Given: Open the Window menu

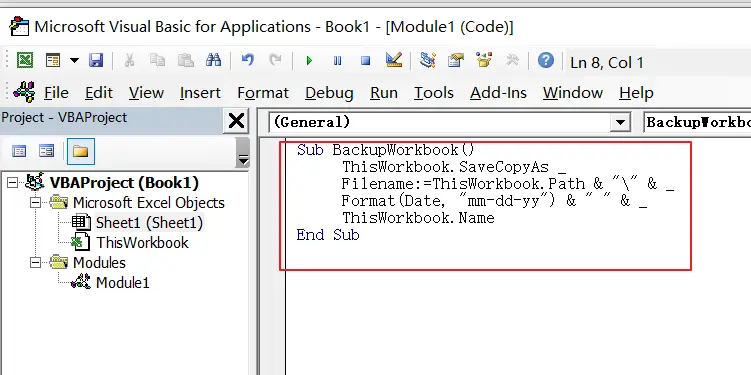Looking at the screenshot, I should [573, 92].
